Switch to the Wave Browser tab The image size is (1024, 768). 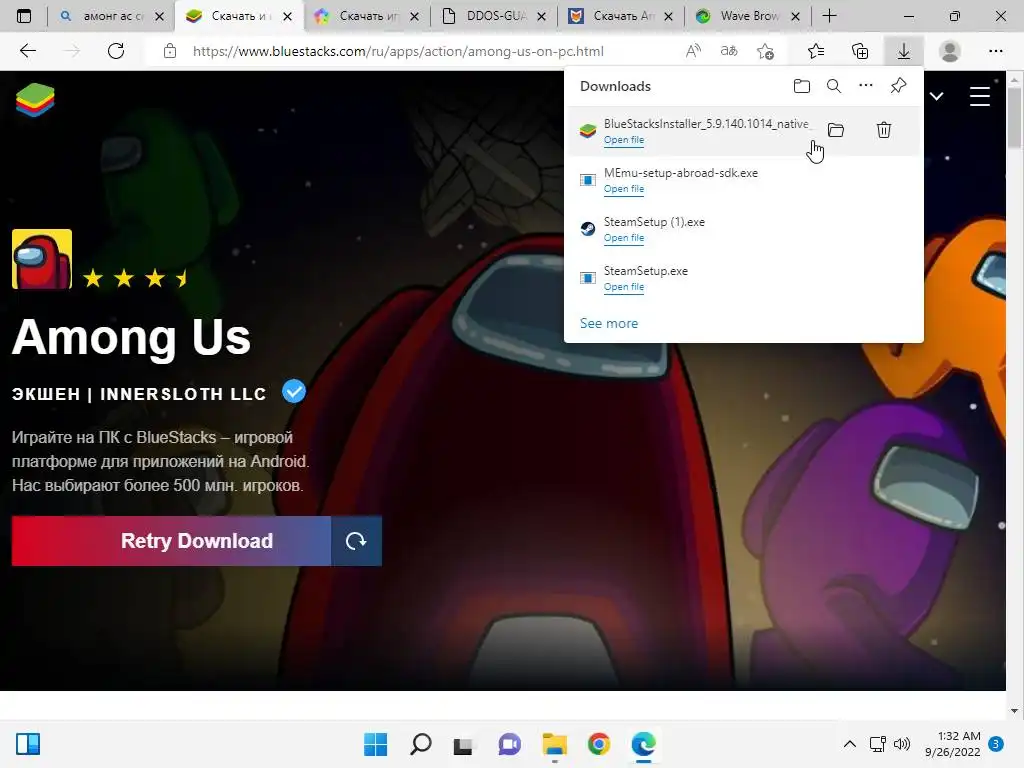point(748,16)
